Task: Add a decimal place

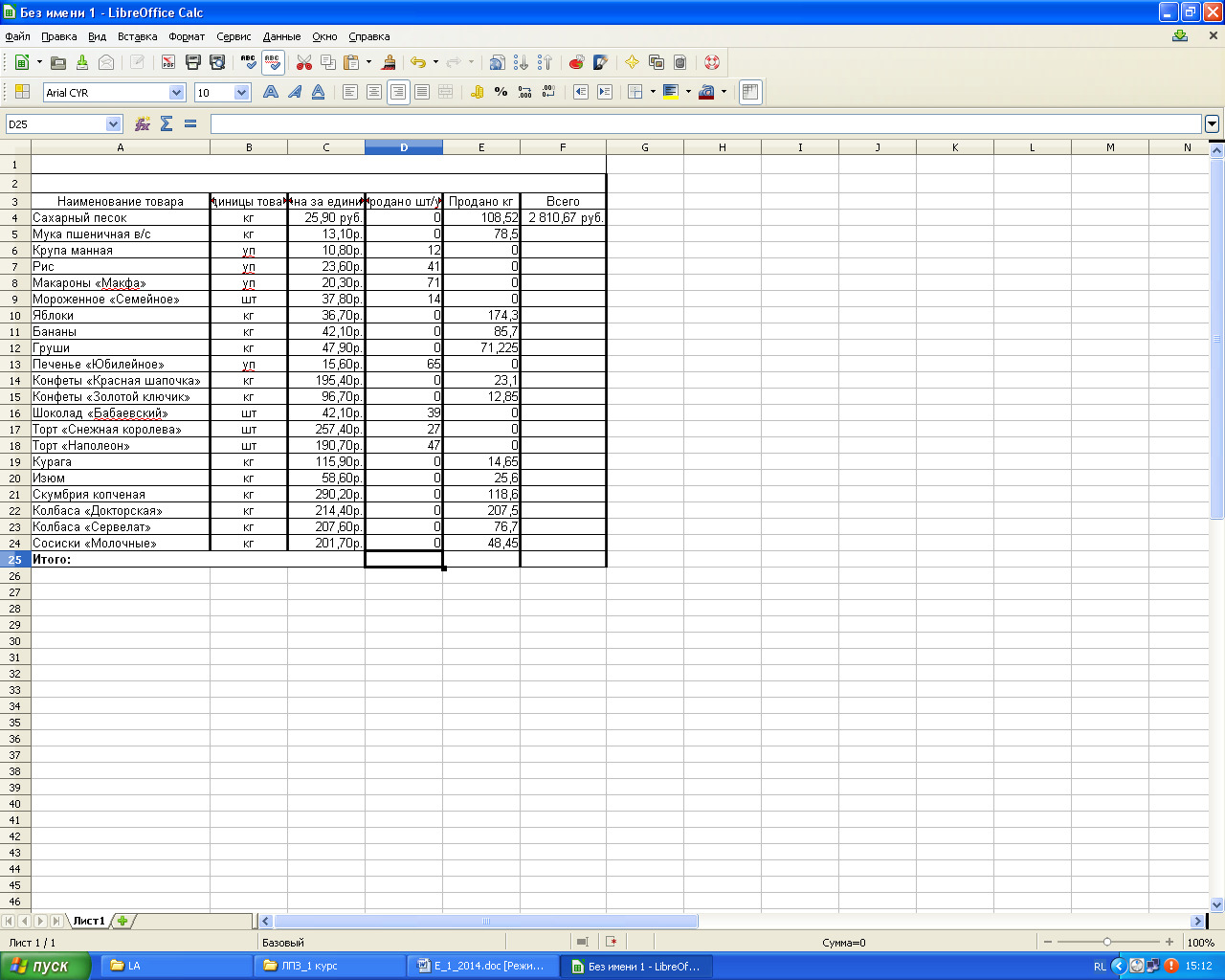Action: (524, 92)
